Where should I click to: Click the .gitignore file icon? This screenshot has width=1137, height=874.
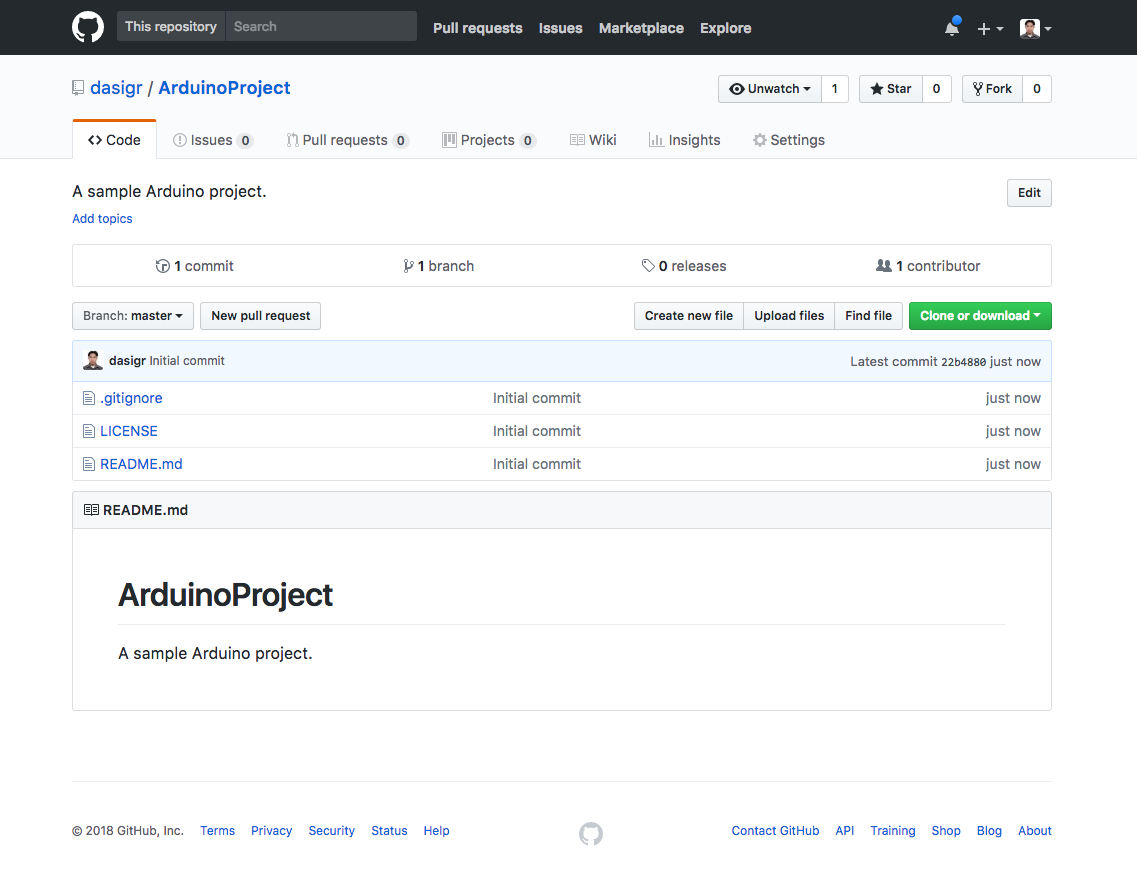tap(88, 398)
